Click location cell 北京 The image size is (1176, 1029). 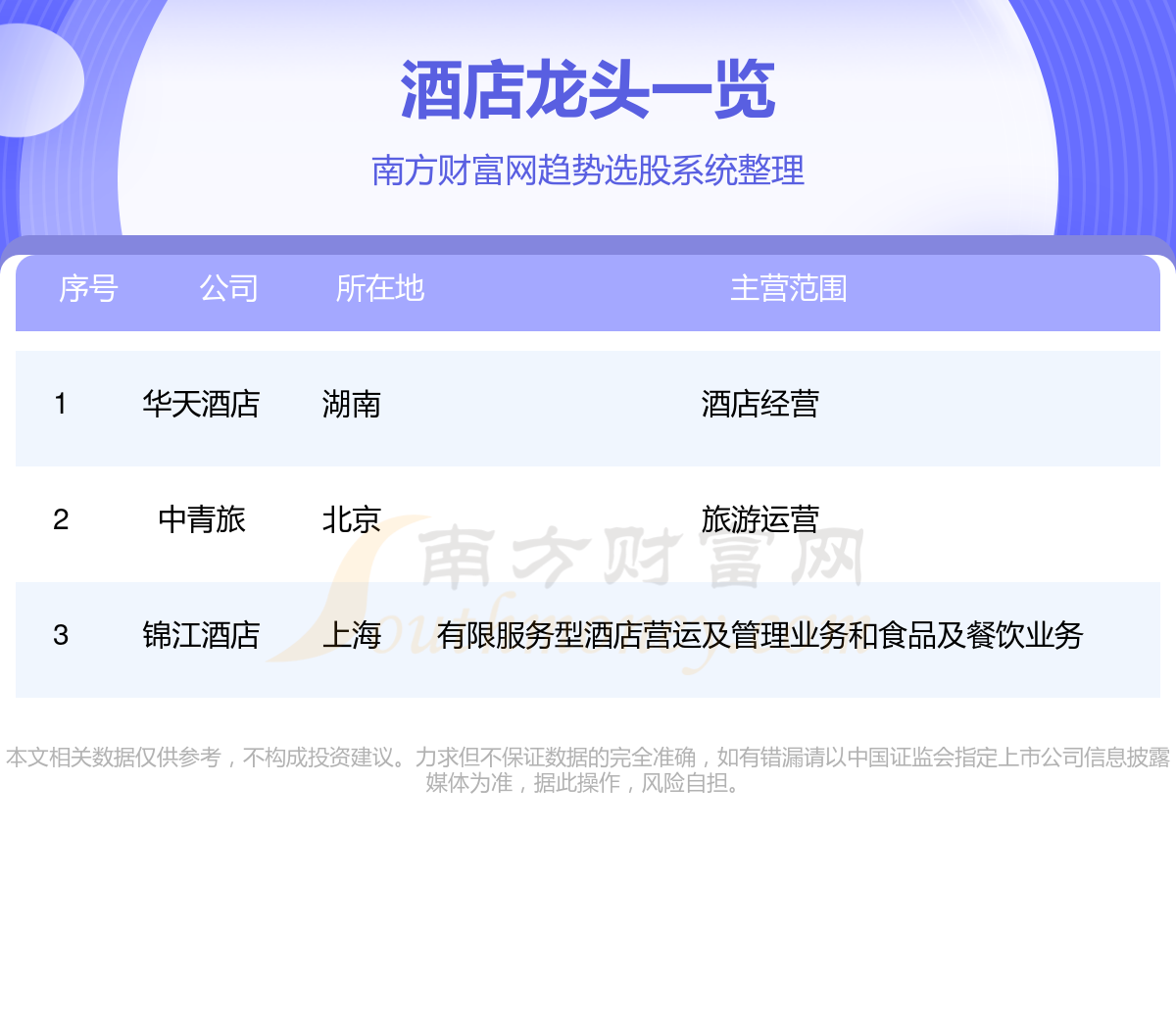(352, 519)
